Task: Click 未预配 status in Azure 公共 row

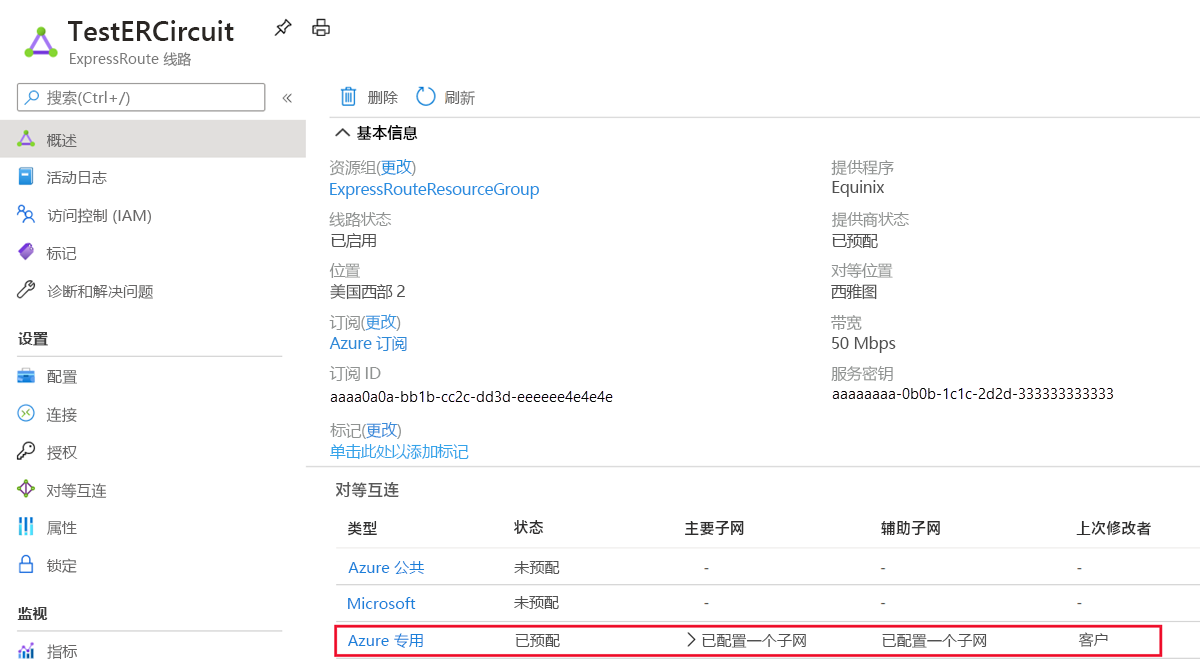Action: coord(537,568)
